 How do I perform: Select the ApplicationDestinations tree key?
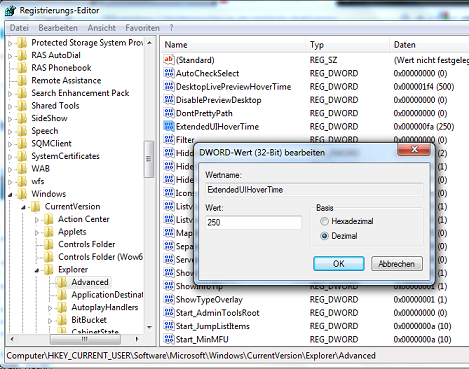pos(107,295)
